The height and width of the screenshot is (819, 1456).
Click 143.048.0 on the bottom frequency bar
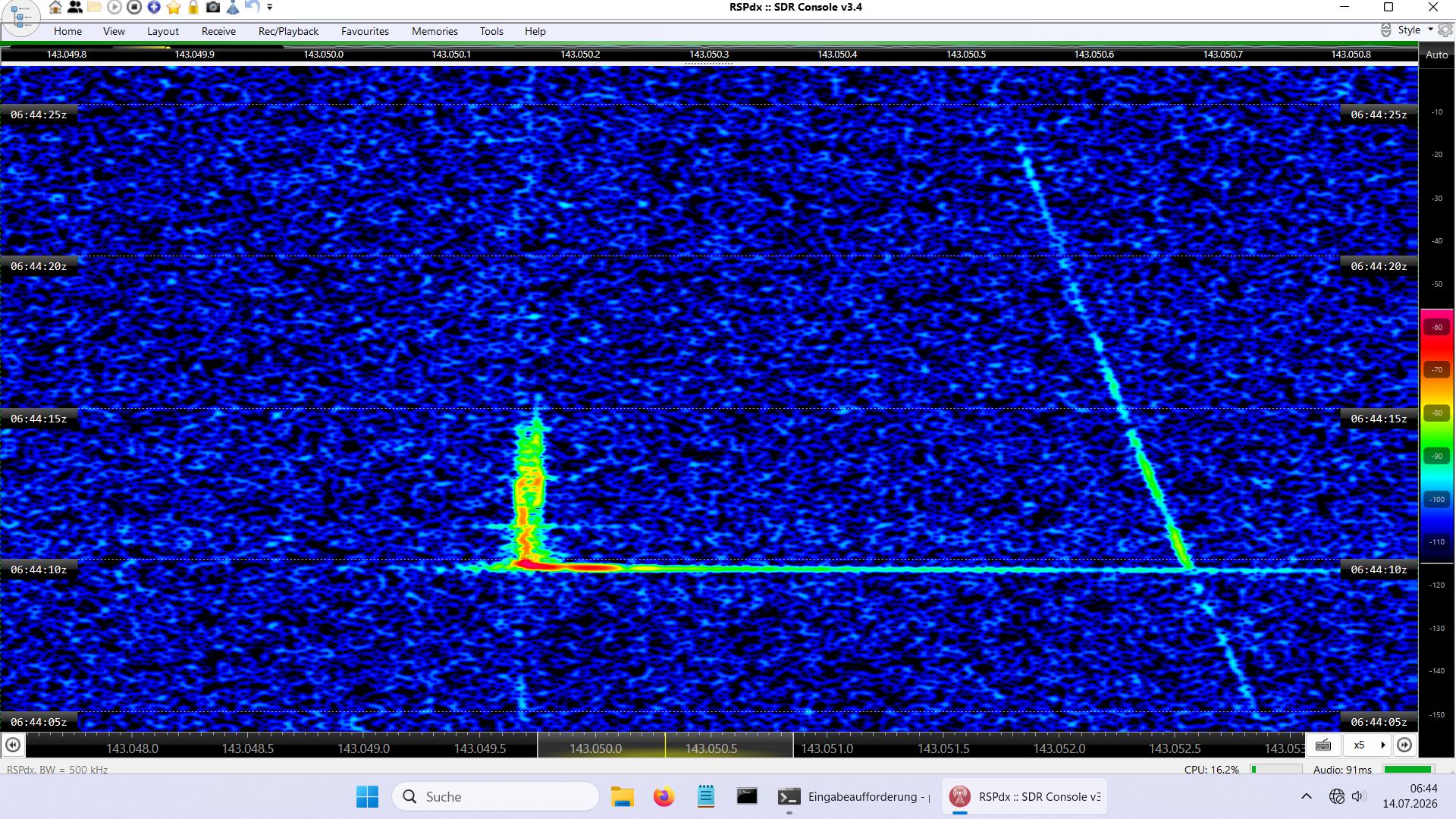(x=132, y=748)
